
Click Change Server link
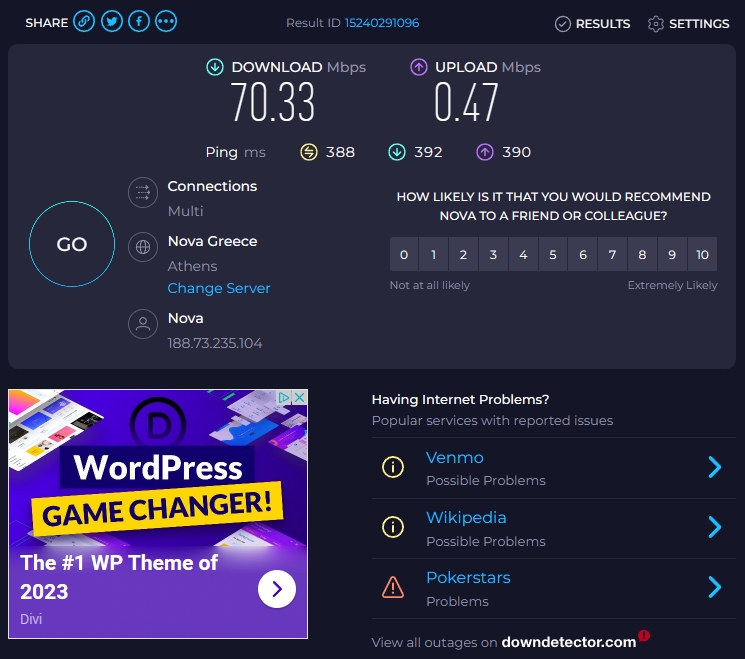point(219,288)
